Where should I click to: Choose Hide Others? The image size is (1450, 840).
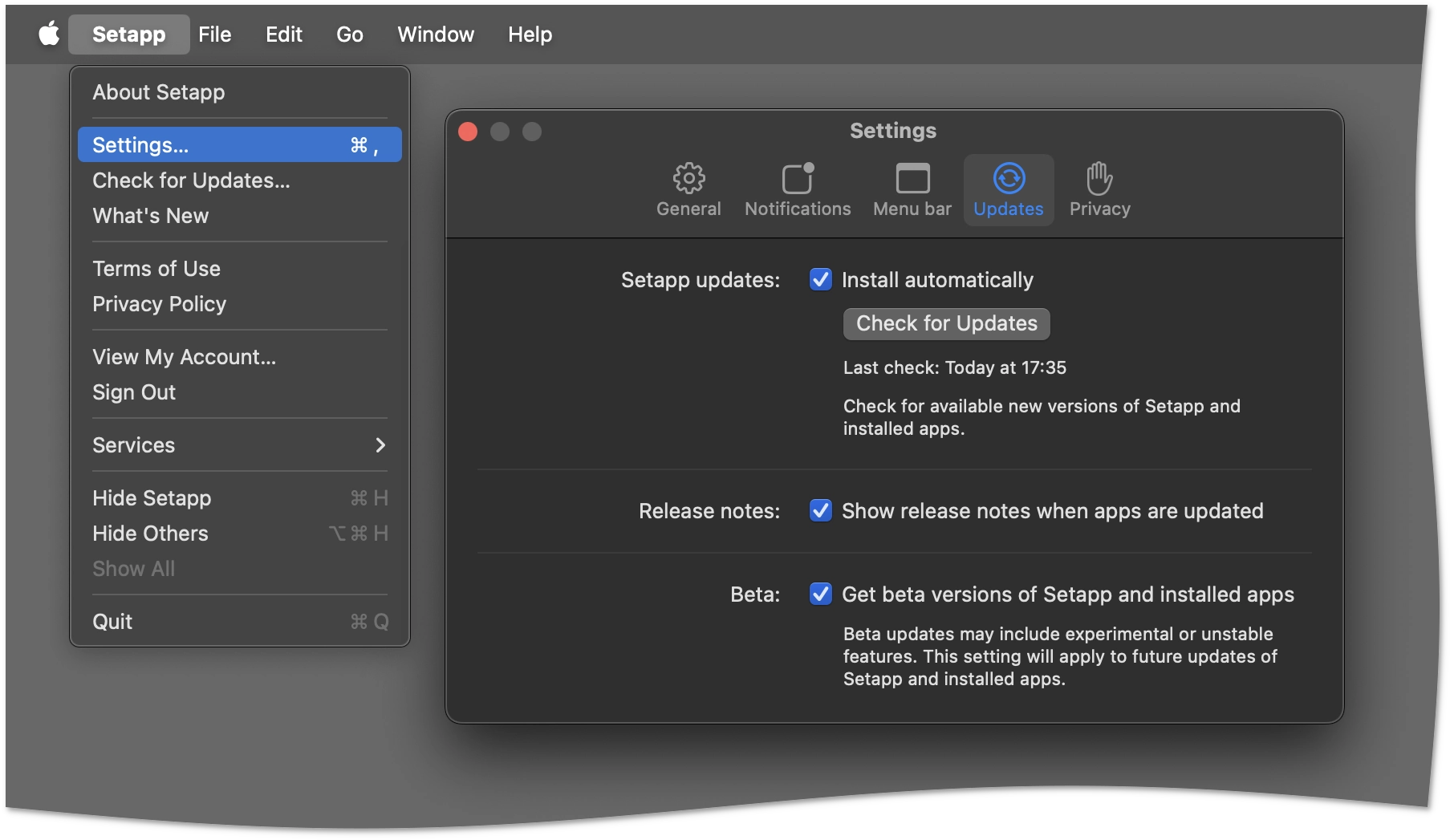pyautogui.click(x=240, y=534)
